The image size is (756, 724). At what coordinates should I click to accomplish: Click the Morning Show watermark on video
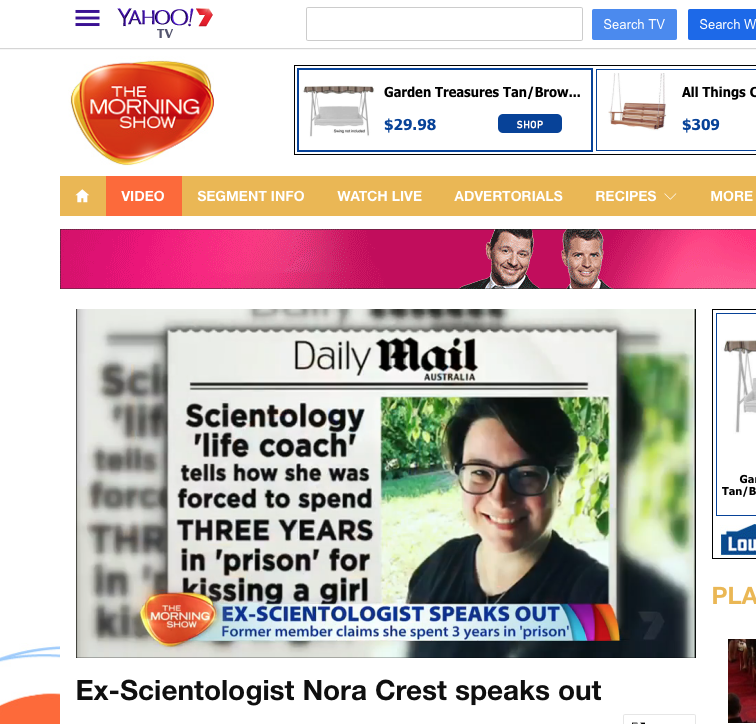tap(178, 618)
